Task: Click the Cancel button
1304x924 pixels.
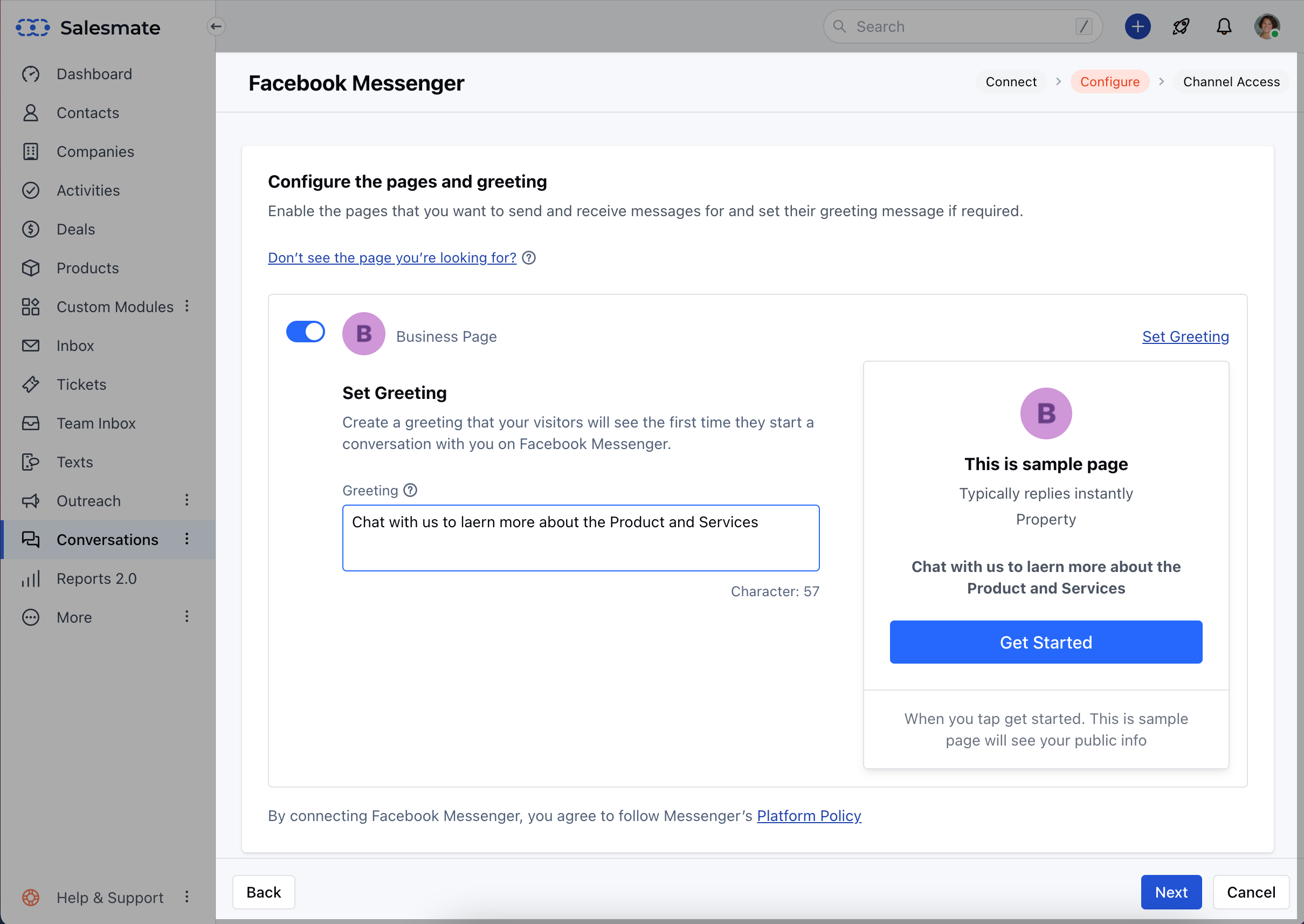Action: click(1251, 892)
